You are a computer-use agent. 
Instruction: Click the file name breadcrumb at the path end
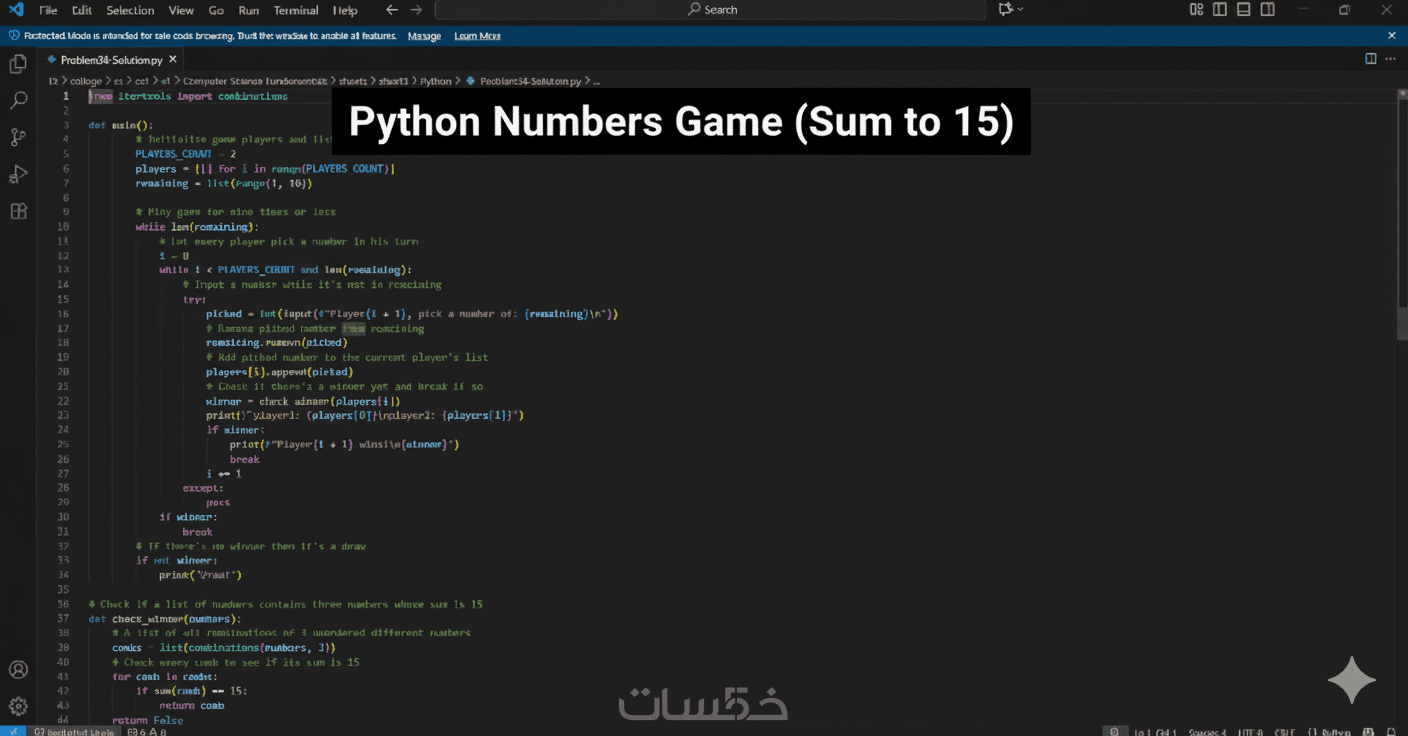[530, 81]
